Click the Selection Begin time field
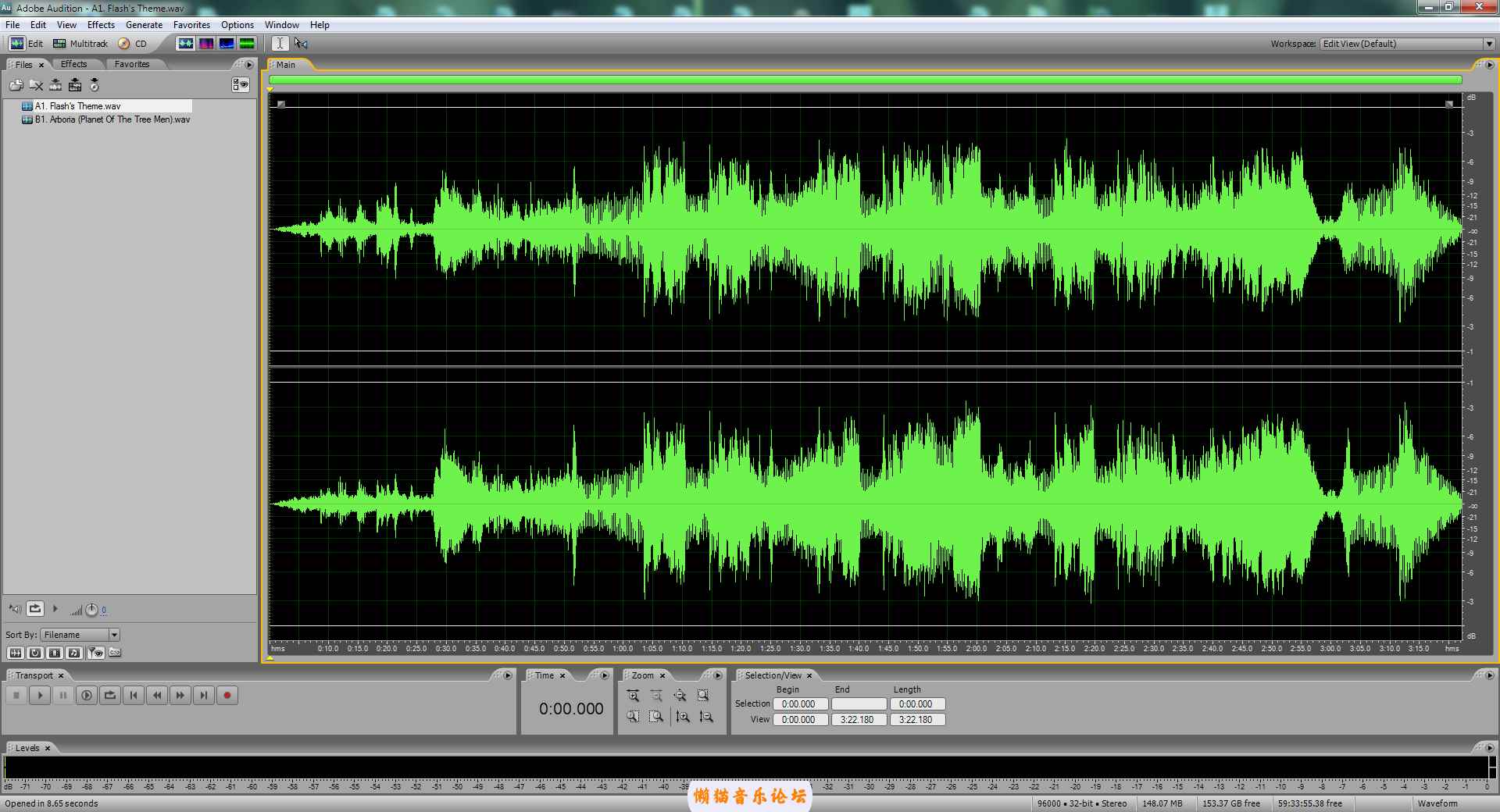Image resolution: width=1500 pixels, height=812 pixels. click(x=799, y=703)
